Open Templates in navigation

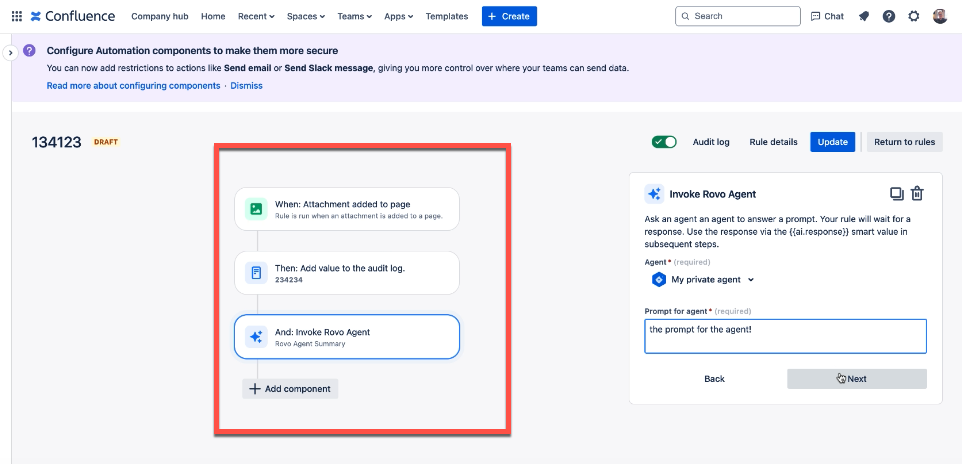(x=447, y=16)
